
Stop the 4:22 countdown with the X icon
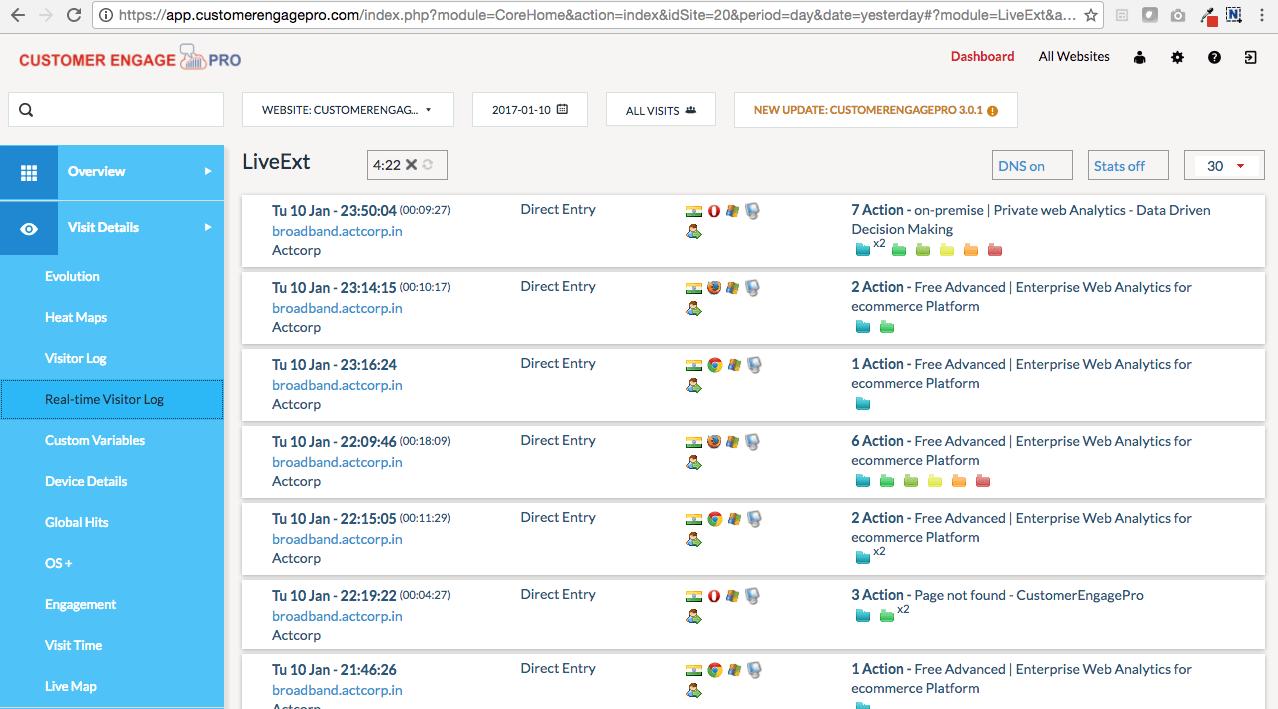click(411, 165)
